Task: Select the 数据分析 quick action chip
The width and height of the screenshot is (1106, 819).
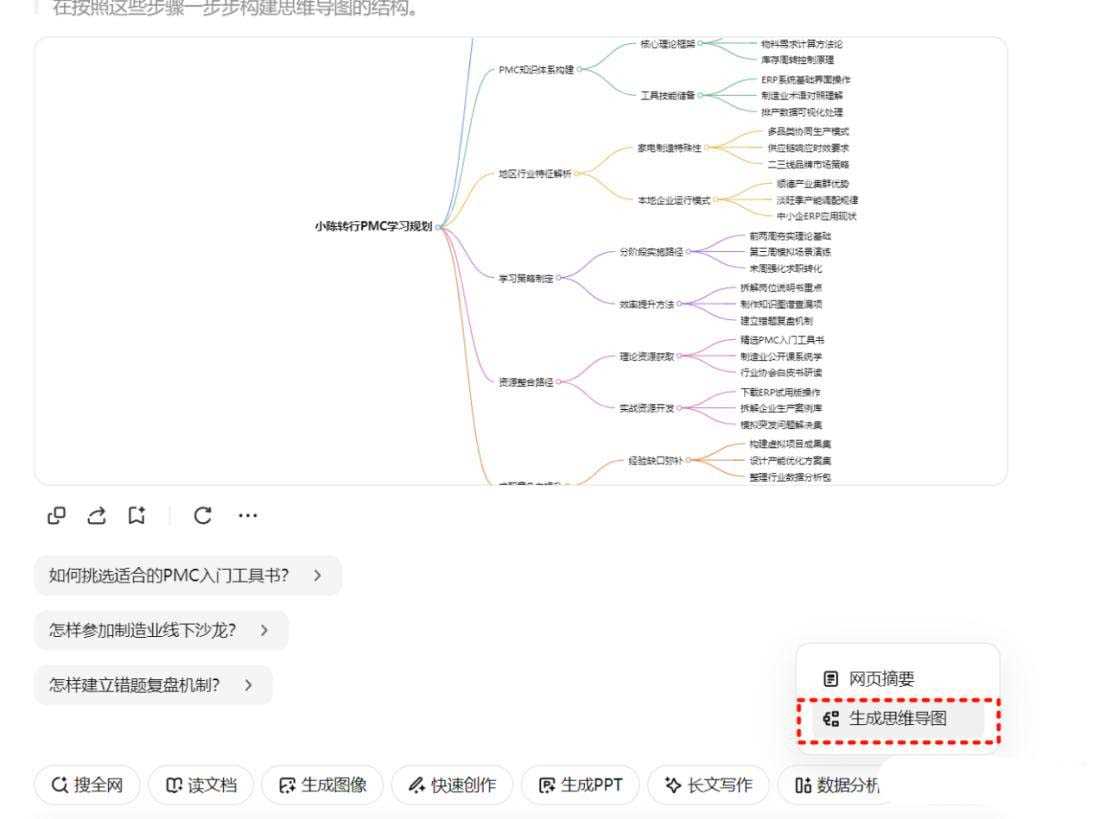Action: pyautogui.click(x=836, y=785)
